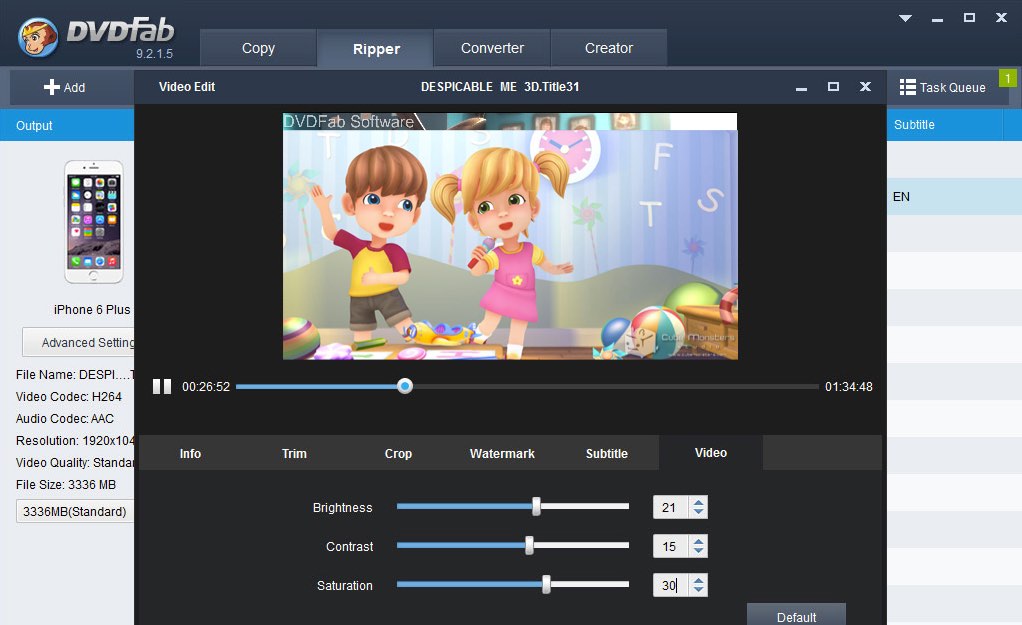This screenshot has height=625, width=1022.
Task: Pause the video preview playback
Action: point(162,386)
